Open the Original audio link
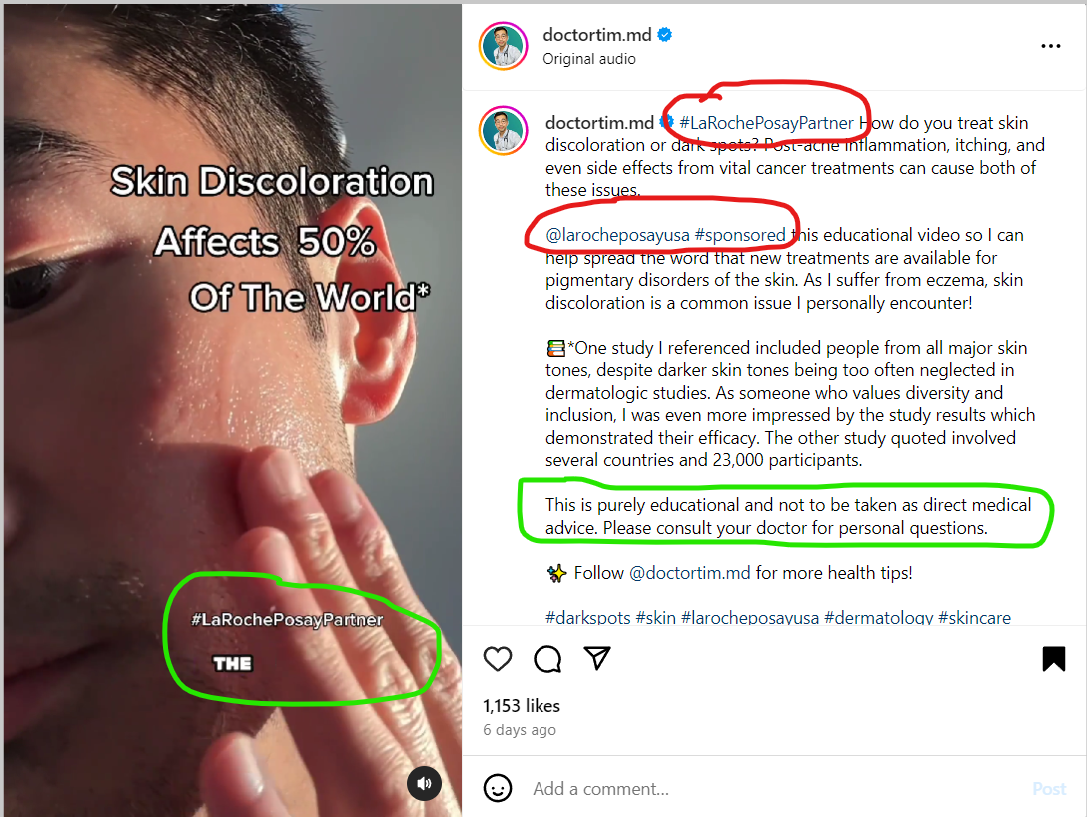The width and height of the screenshot is (1087, 817). click(589, 59)
